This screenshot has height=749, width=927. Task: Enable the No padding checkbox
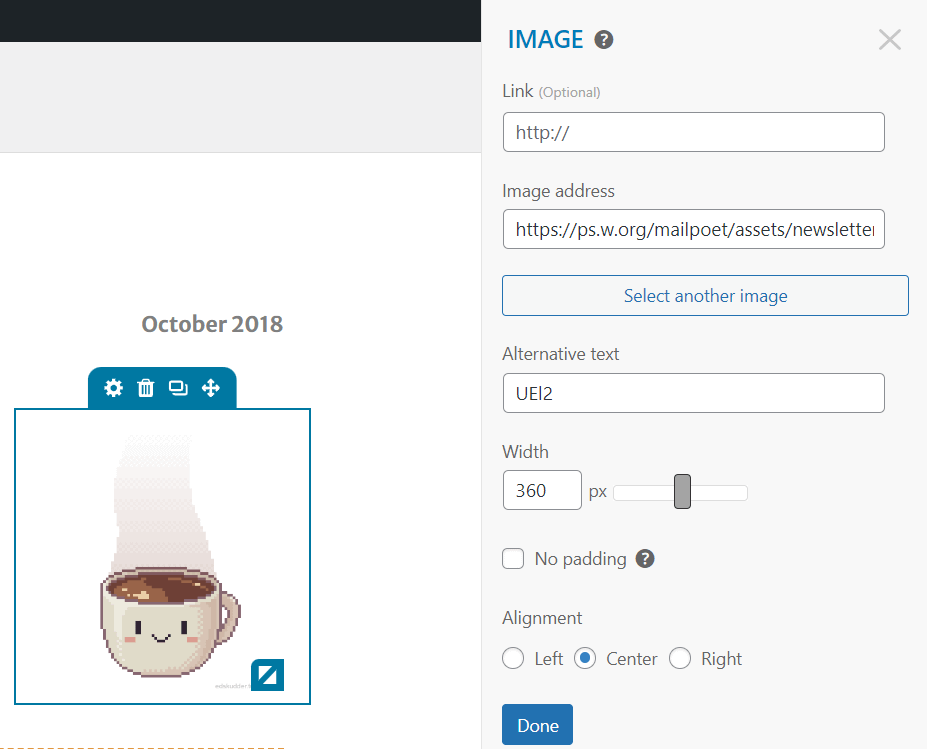(513, 559)
